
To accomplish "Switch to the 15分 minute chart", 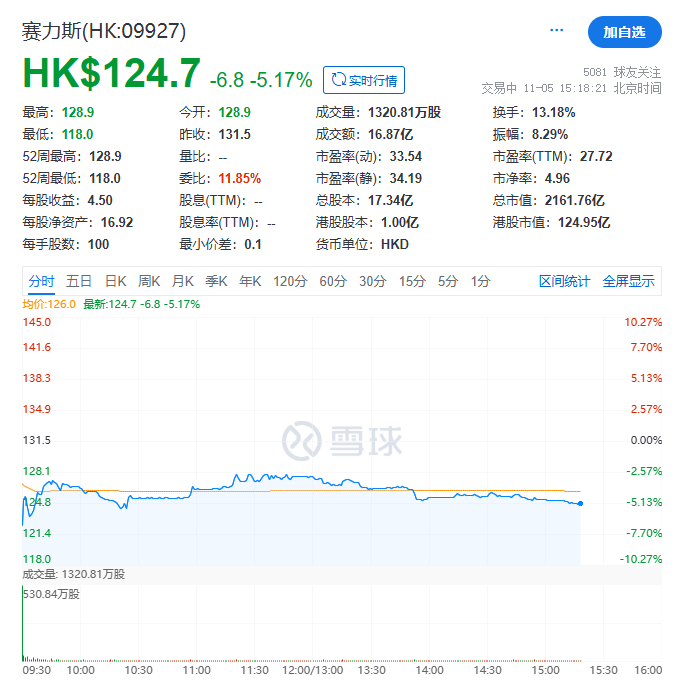I will 412,282.
